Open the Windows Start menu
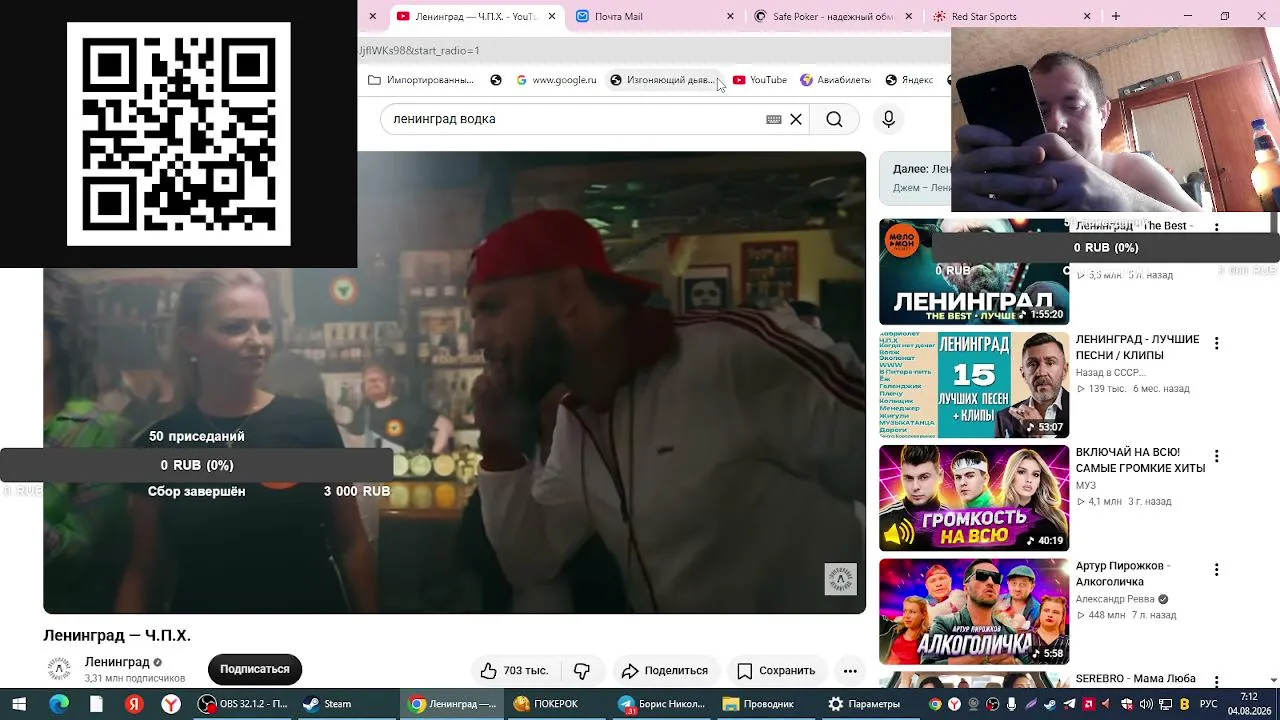 click(x=19, y=704)
